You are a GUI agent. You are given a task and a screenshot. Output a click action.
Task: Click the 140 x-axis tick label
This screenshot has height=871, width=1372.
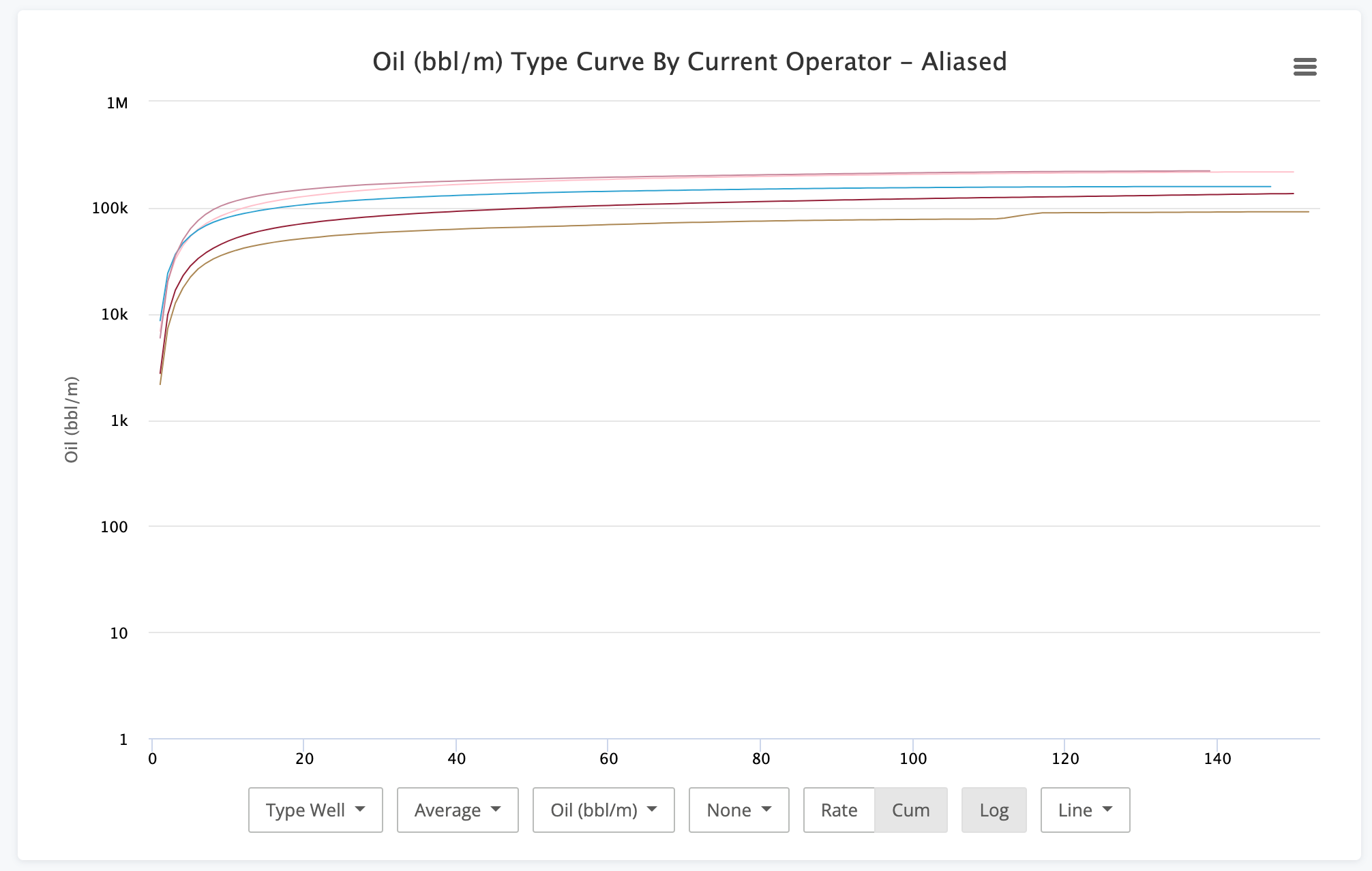coord(1217,759)
